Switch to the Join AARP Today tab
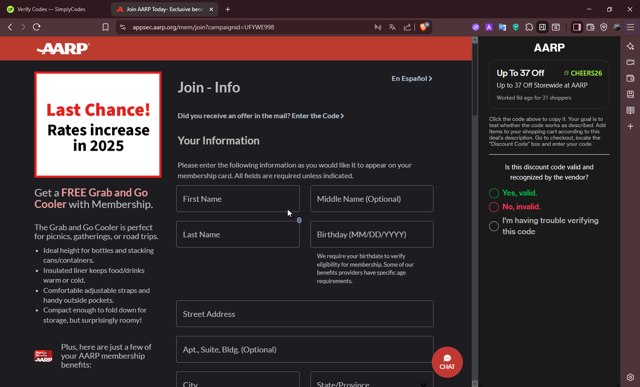Image resolution: width=640 pixels, height=387 pixels. (x=163, y=9)
